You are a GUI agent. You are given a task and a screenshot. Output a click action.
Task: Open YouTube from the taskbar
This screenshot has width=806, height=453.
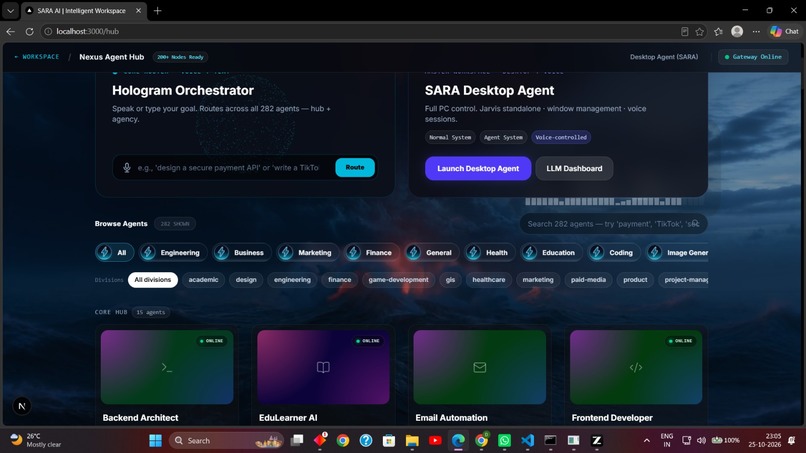pyautogui.click(x=435, y=441)
